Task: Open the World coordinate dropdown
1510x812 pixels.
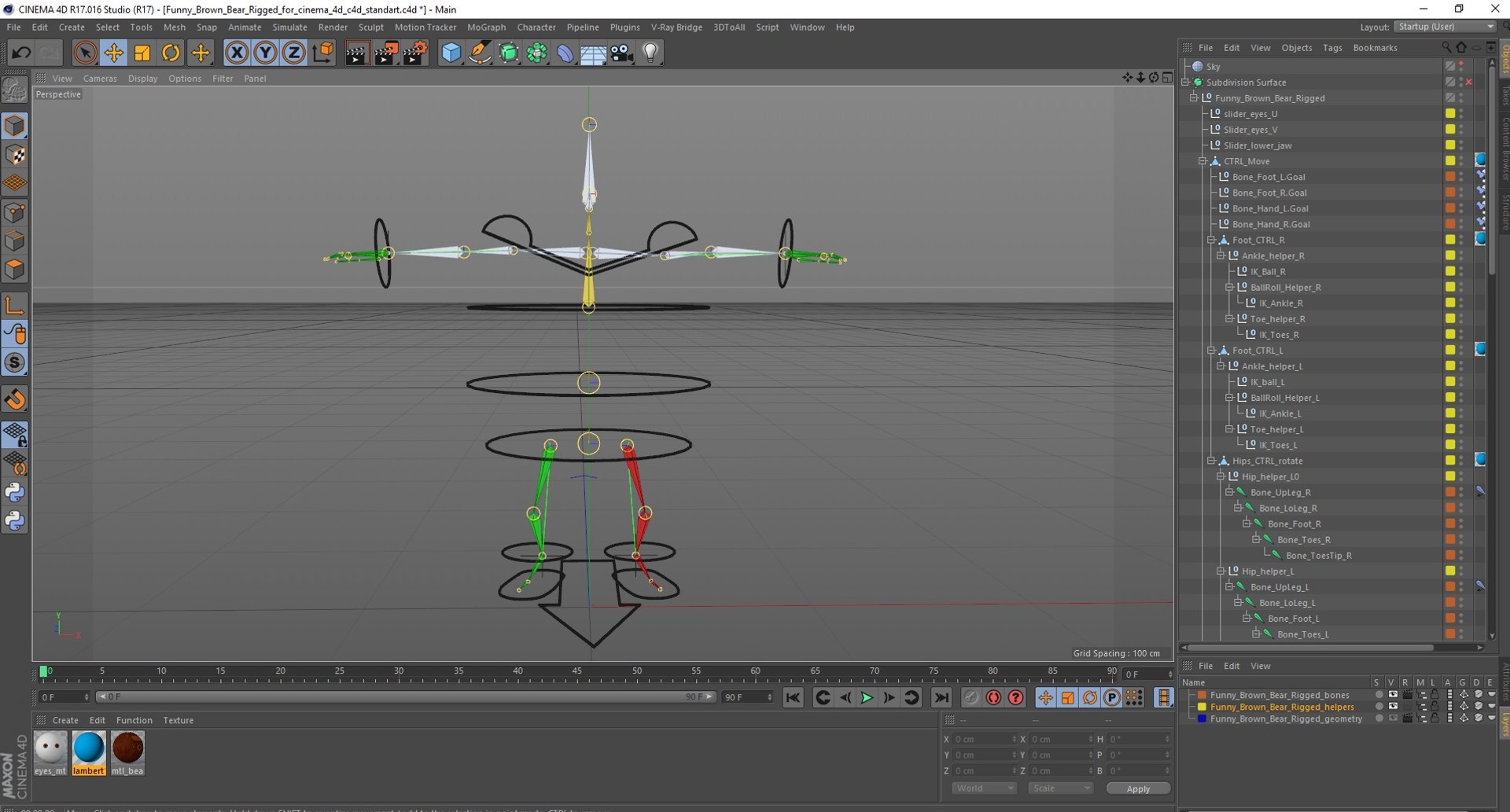Action: (x=984, y=788)
